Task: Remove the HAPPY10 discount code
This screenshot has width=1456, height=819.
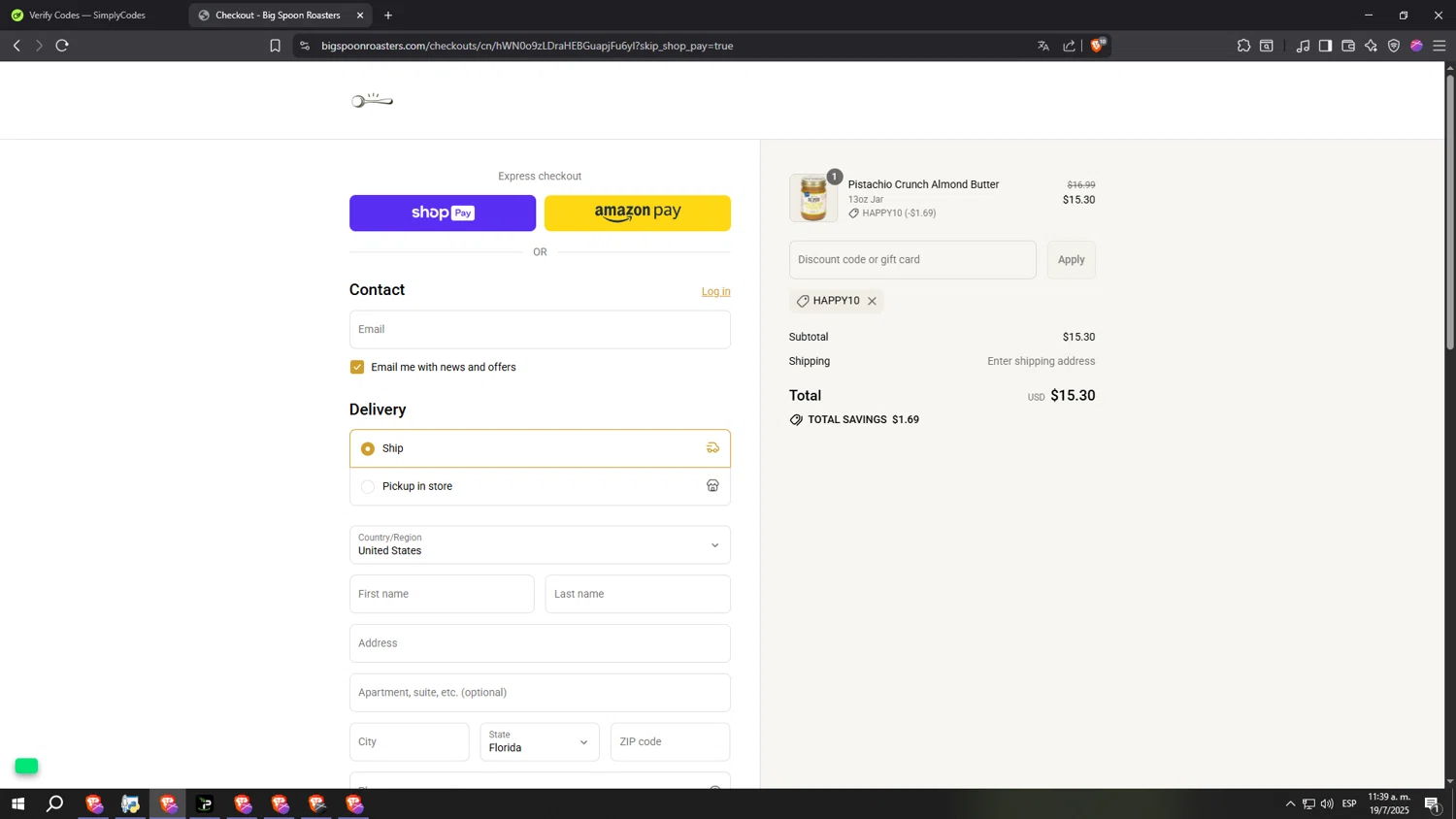Action: [x=872, y=301]
